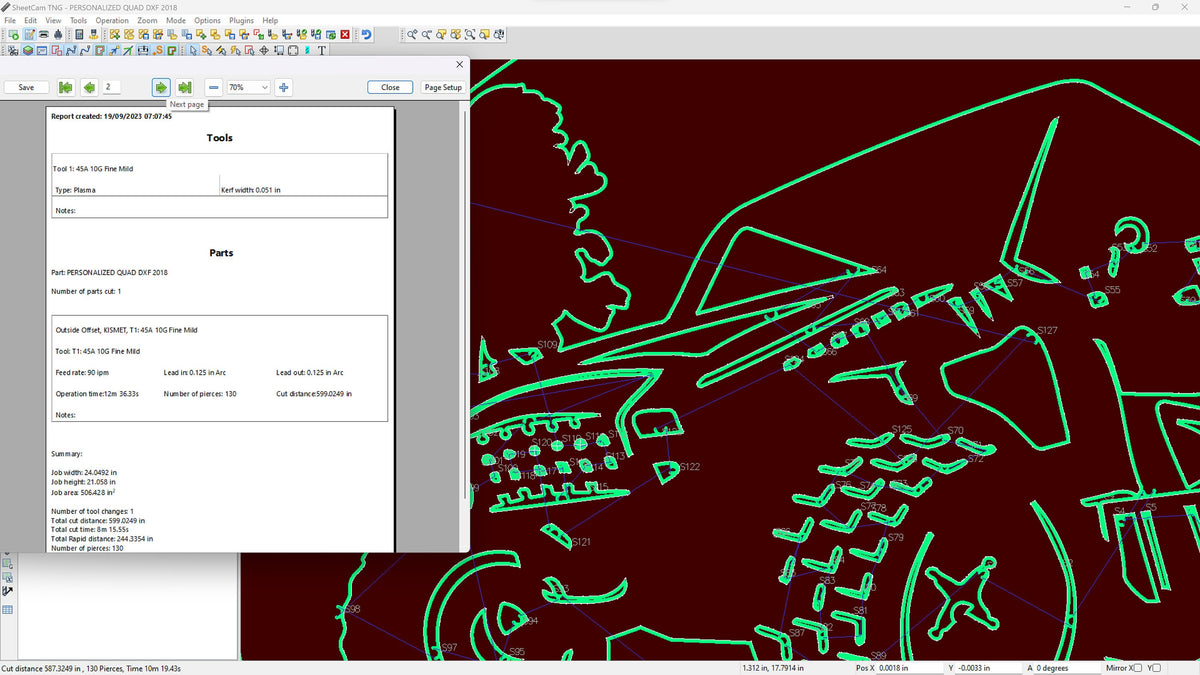The width and height of the screenshot is (1200, 675).
Task: Open the View menu
Action: 53,20
